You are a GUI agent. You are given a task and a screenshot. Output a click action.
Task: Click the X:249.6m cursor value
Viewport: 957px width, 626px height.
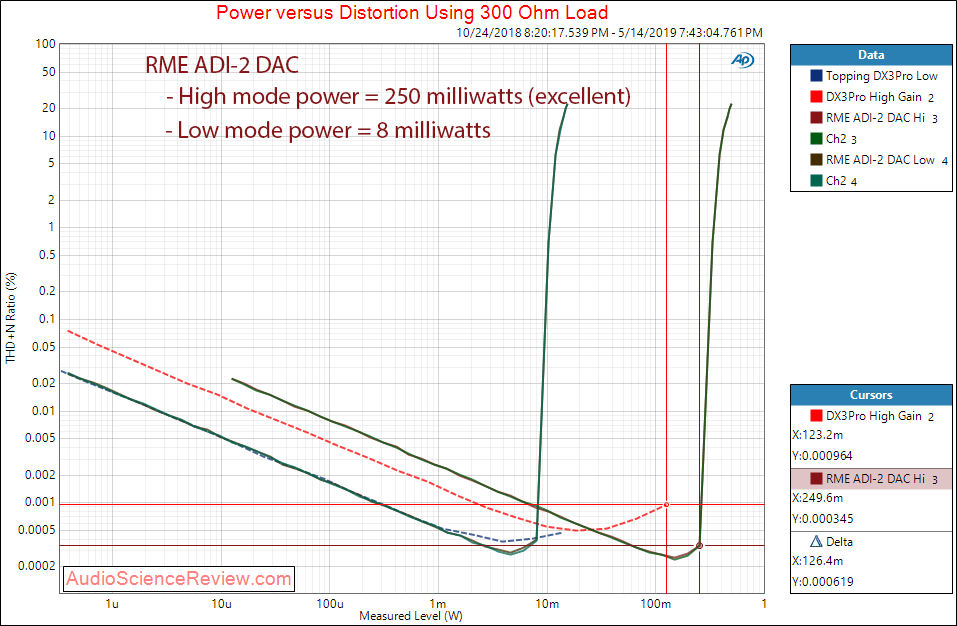coord(818,498)
